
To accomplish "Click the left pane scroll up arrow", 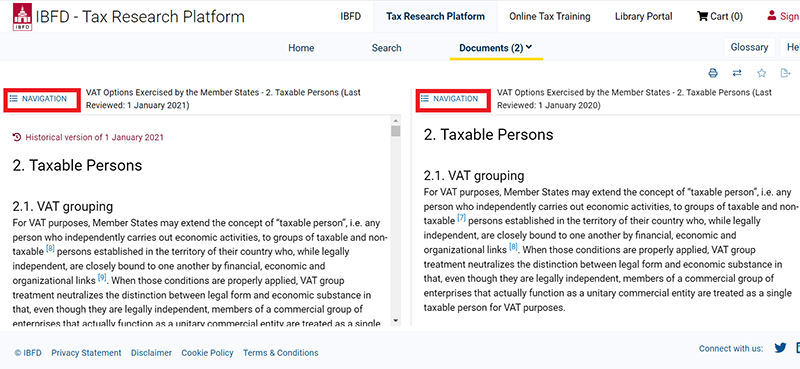I will click(x=395, y=120).
